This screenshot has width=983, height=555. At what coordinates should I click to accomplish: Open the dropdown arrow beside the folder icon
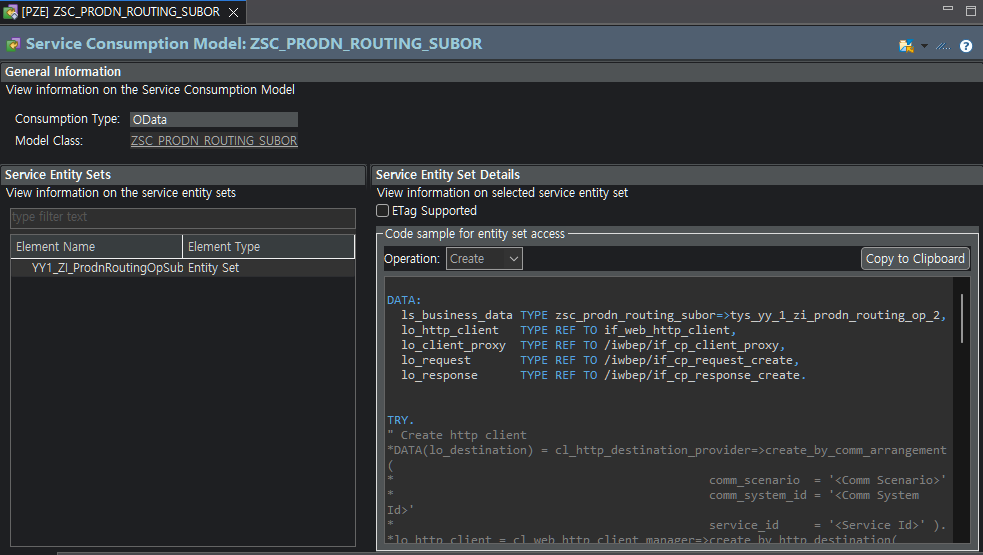tap(924, 46)
